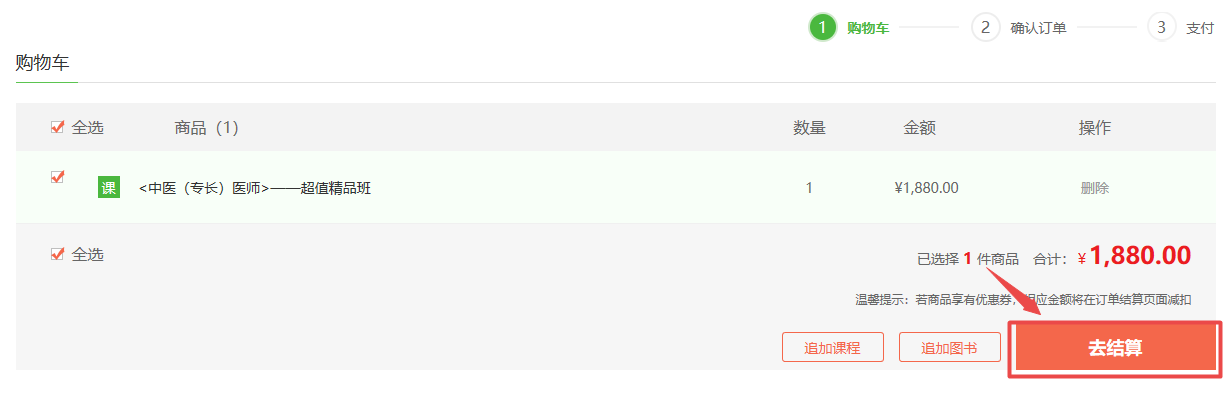Image resolution: width=1224 pixels, height=393 pixels.
Task: Click the 追加图书 button
Action: pyautogui.click(x=949, y=347)
